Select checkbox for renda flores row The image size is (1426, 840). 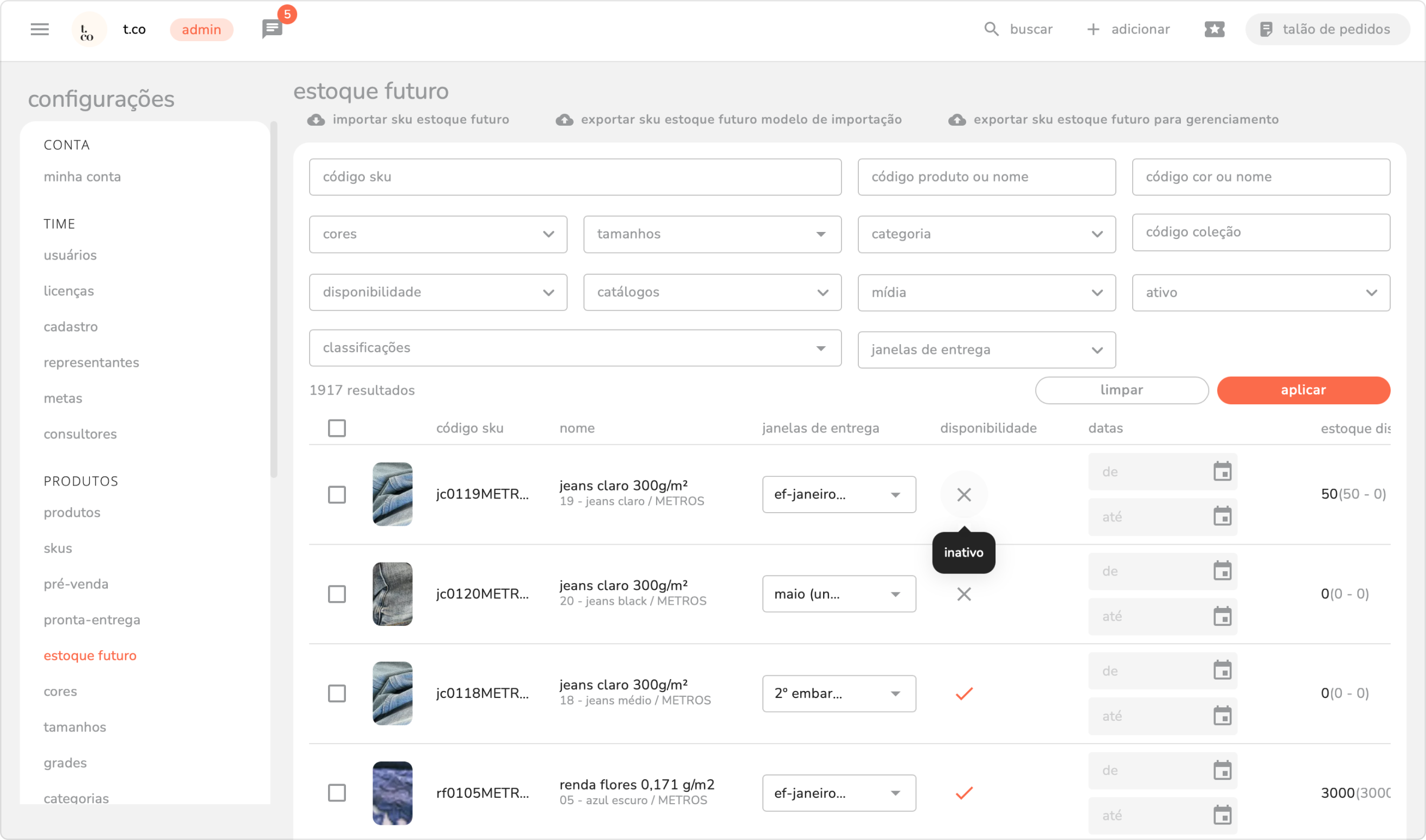point(337,793)
